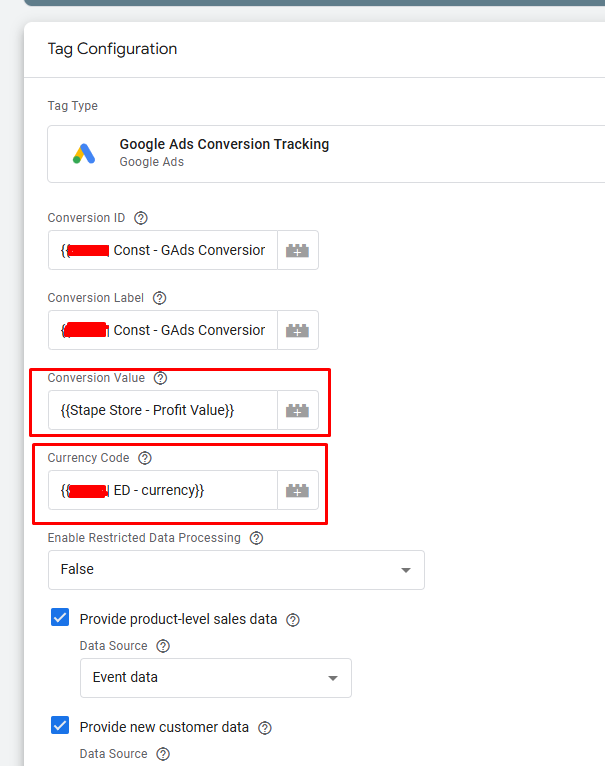Show help for Currency Code
This screenshot has height=766, width=605.
point(145,458)
